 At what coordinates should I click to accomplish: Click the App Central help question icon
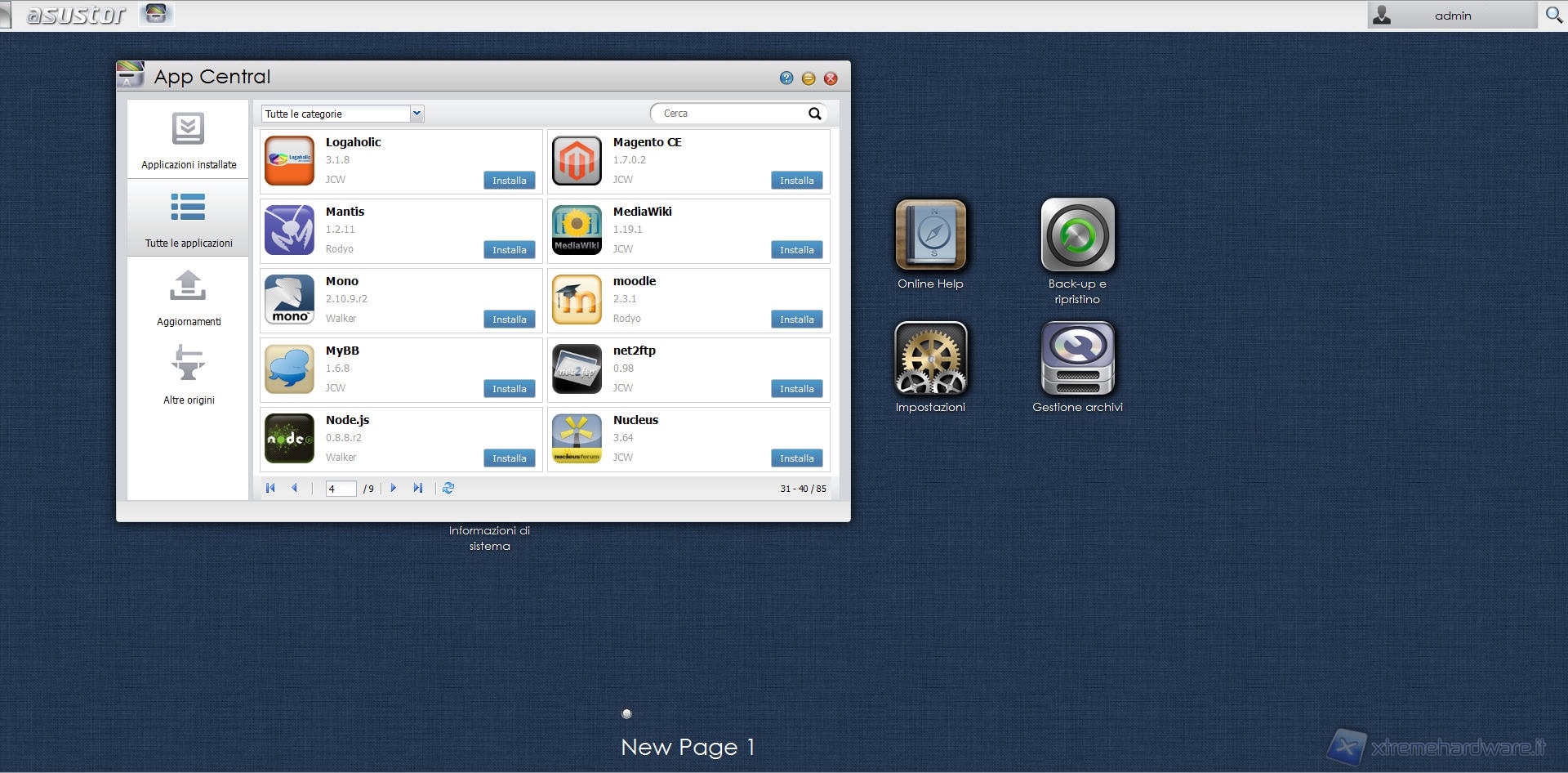786,78
